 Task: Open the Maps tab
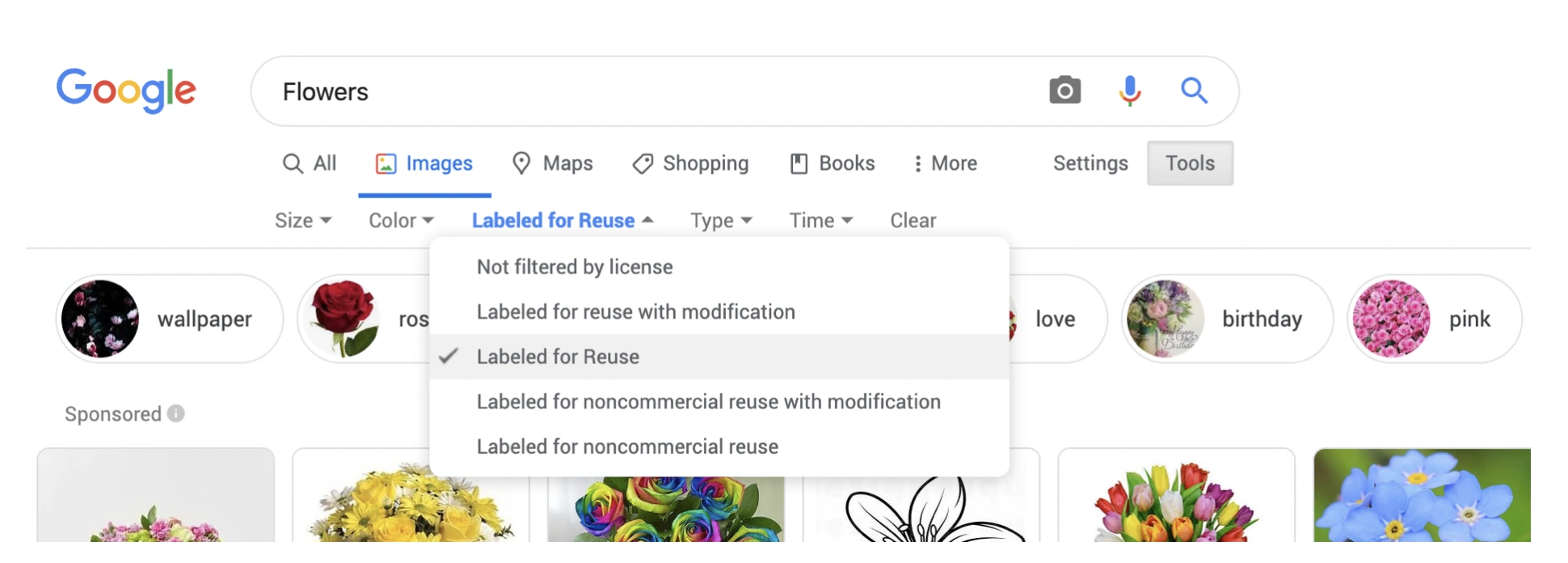coord(553,163)
